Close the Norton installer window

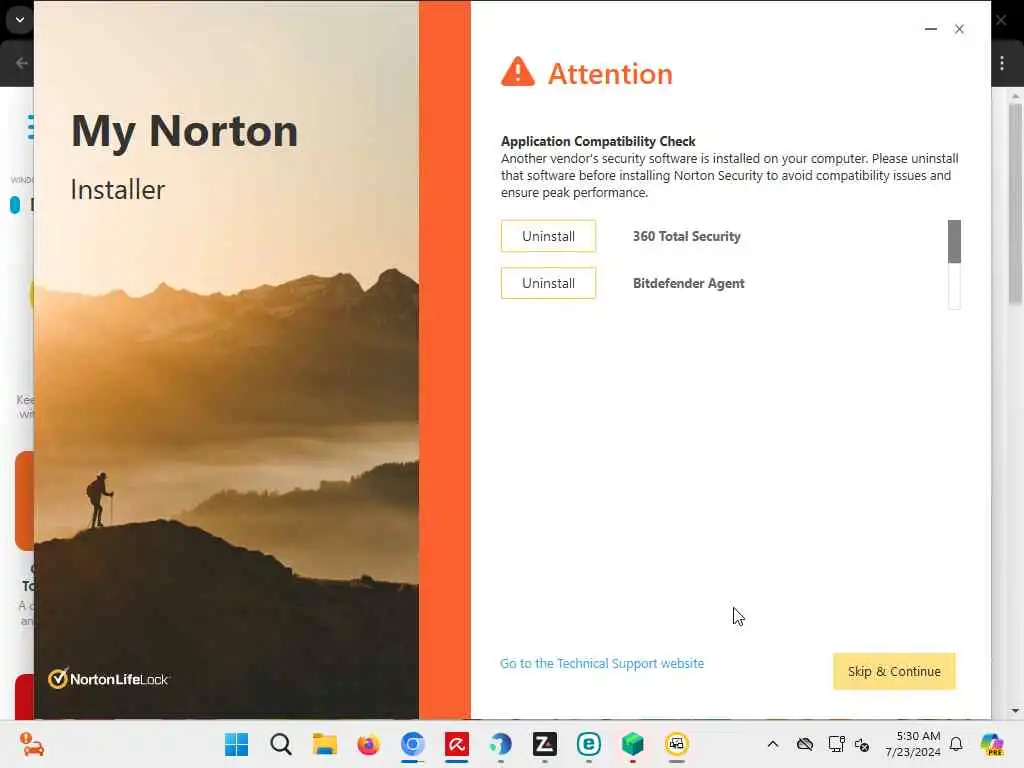coord(959,29)
